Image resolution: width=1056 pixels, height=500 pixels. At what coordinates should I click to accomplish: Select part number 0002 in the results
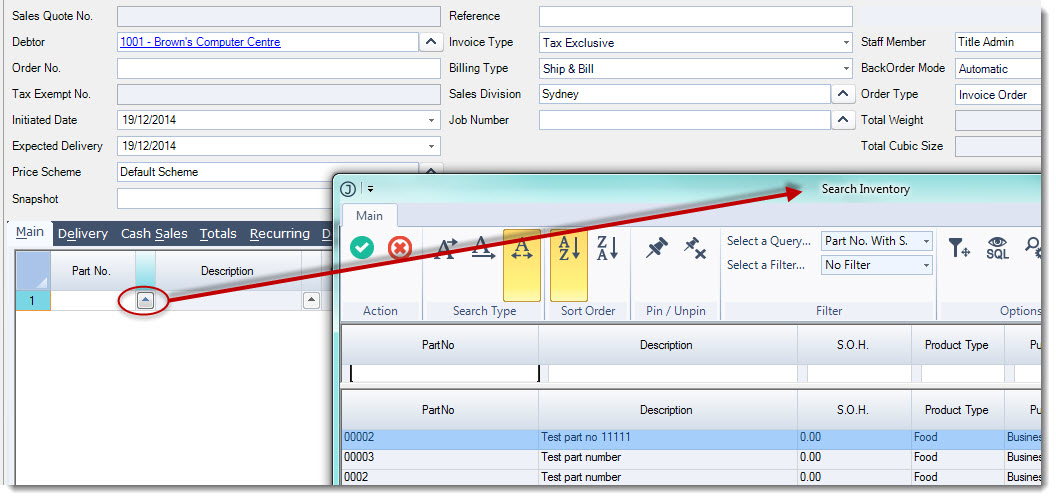(356, 477)
